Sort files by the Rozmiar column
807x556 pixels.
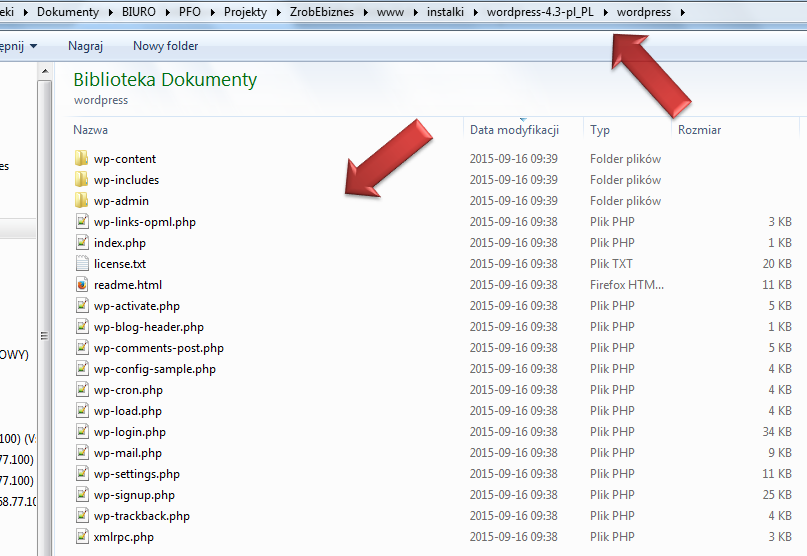pyautogui.click(x=699, y=130)
